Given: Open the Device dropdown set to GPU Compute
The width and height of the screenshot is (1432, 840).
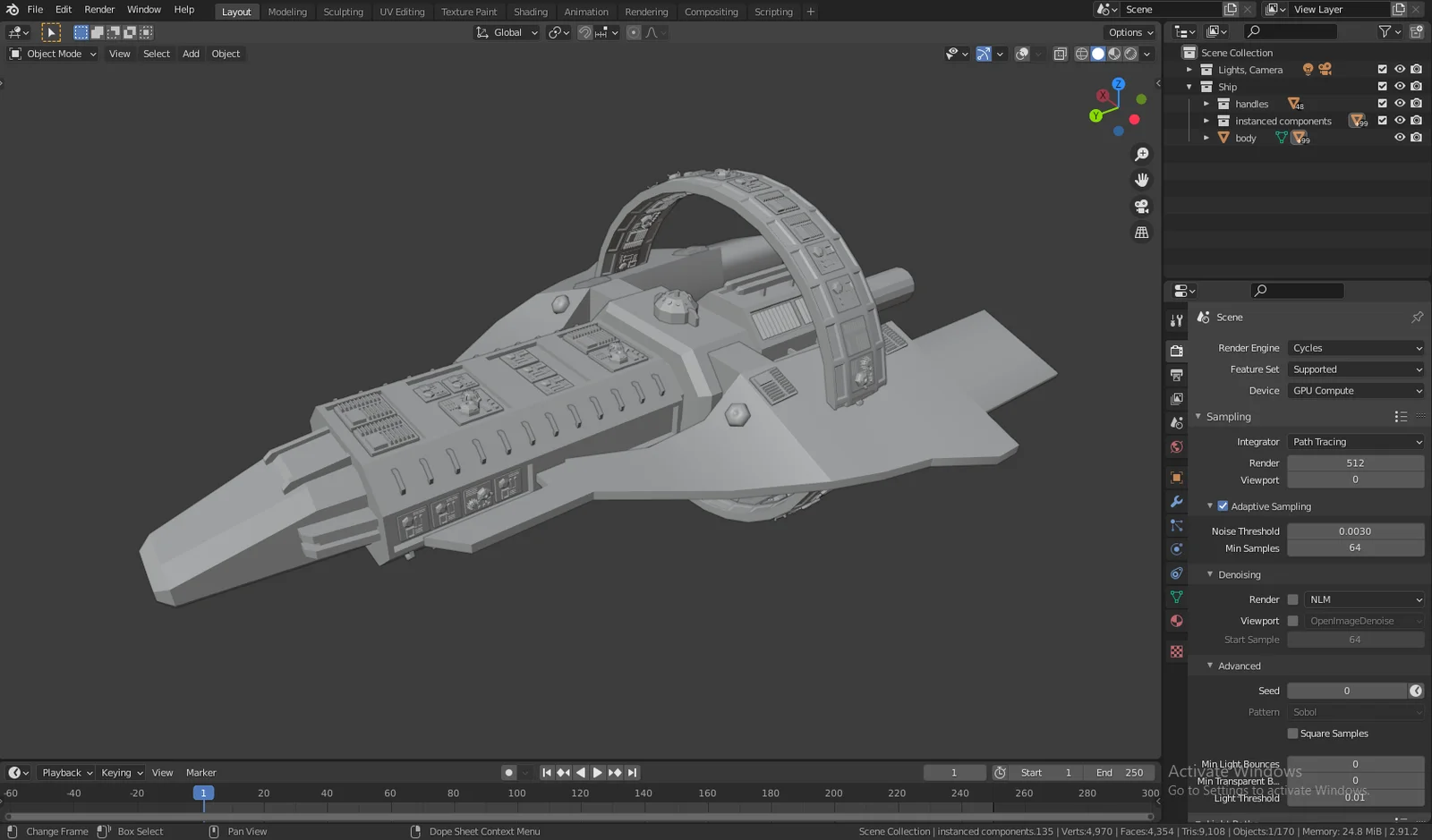Looking at the screenshot, I should [1356, 390].
